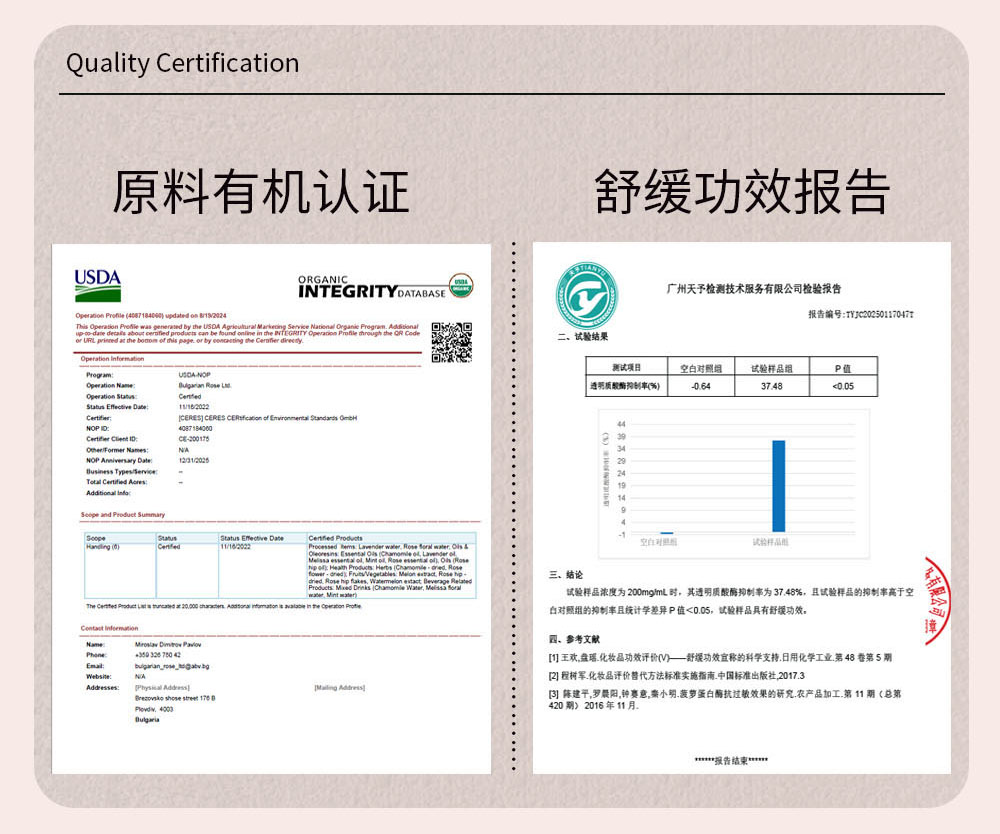1000x834 pixels.
Task: Click the '试验样品组' chart axis label
Action: point(770,542)
